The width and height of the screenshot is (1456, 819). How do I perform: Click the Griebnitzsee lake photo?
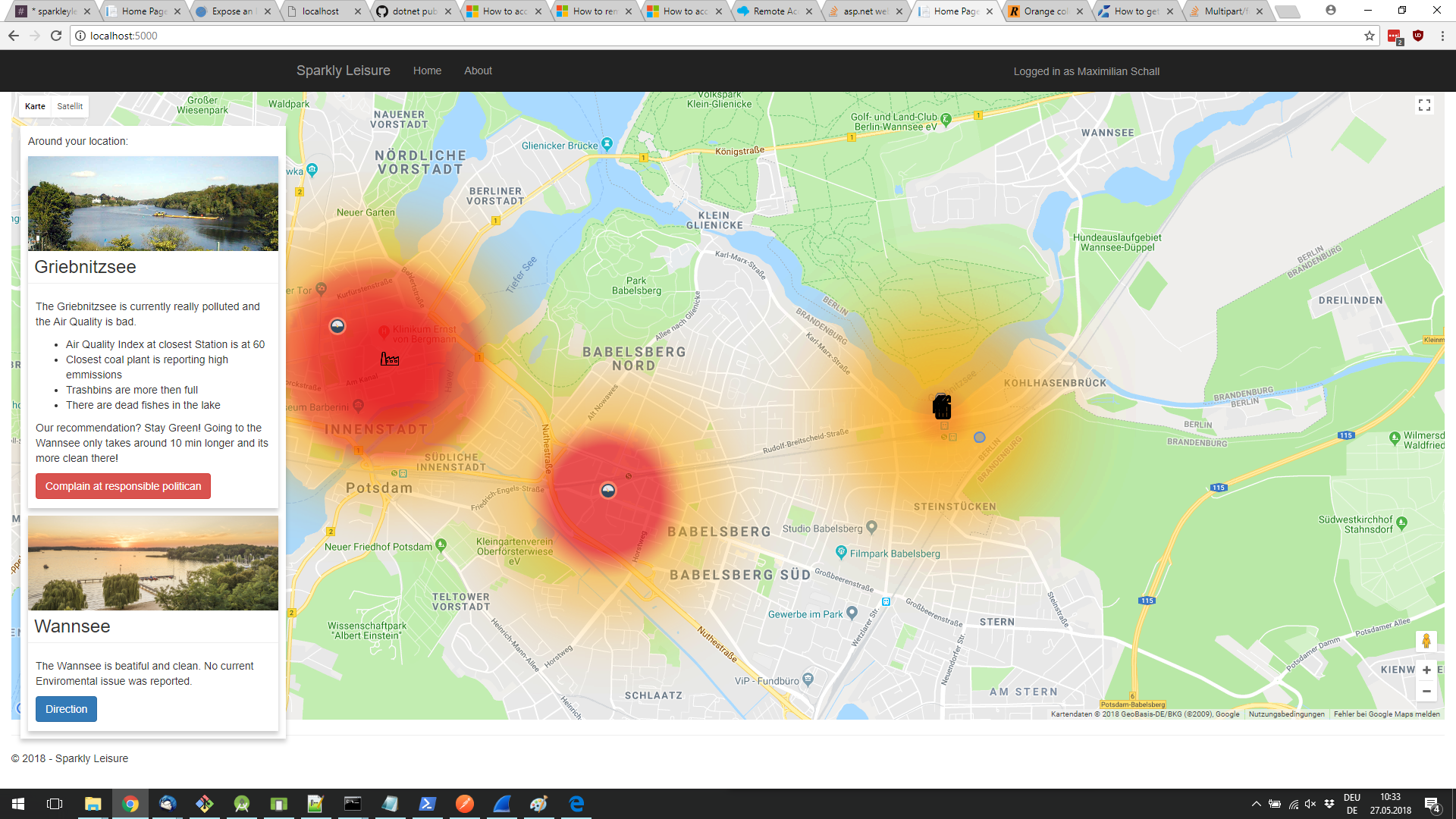[153, 203]
